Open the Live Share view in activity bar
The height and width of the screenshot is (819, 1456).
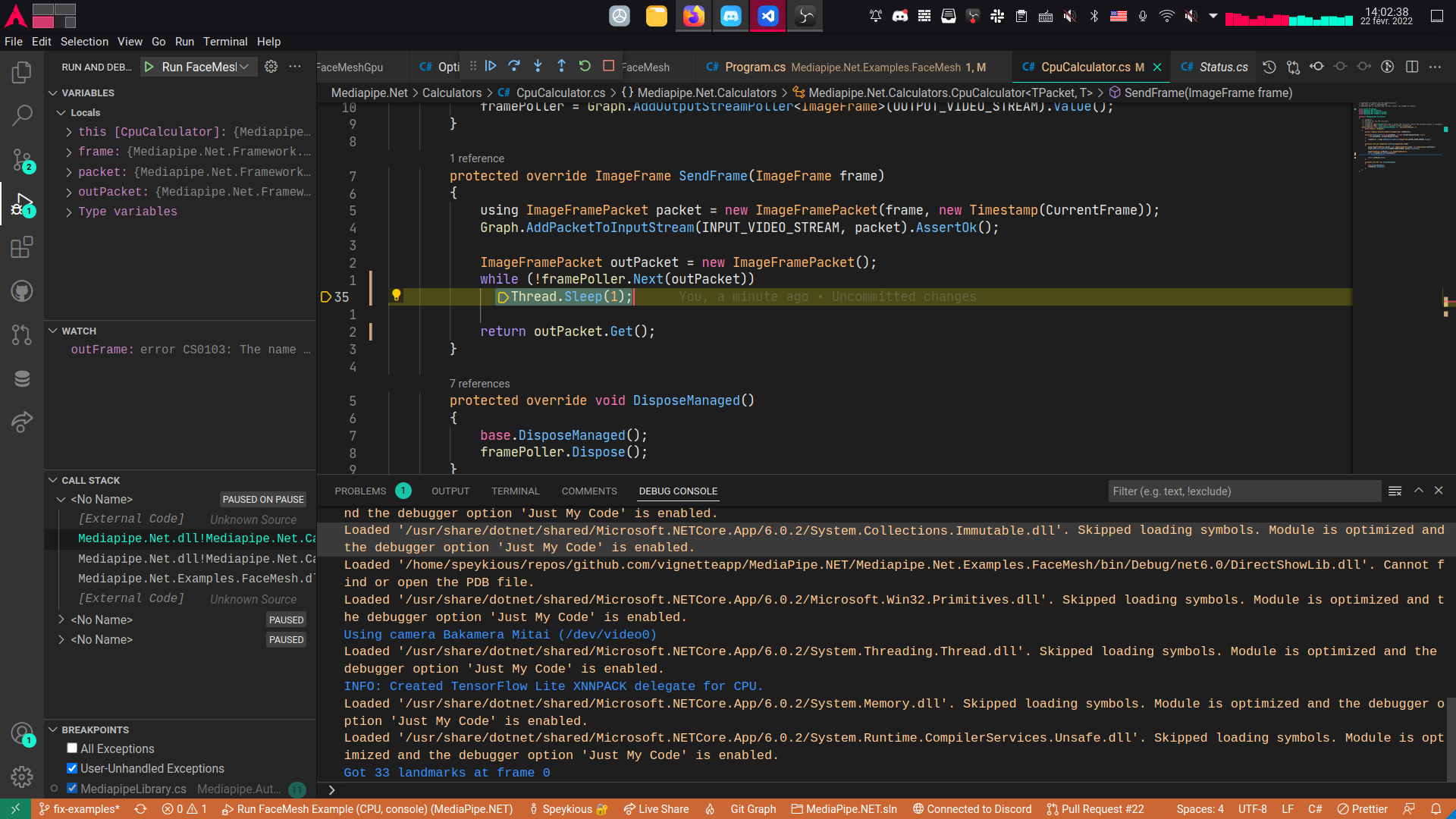[22, 422]
